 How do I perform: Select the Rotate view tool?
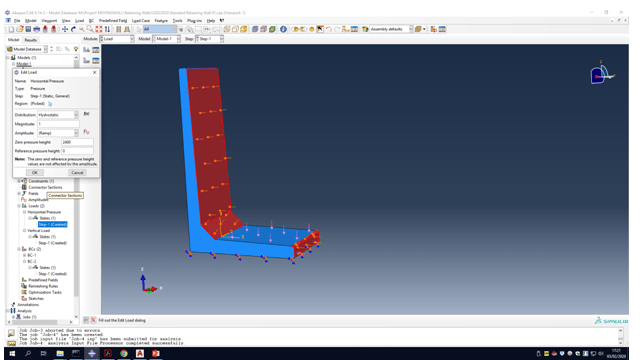[x=73, y=29]
